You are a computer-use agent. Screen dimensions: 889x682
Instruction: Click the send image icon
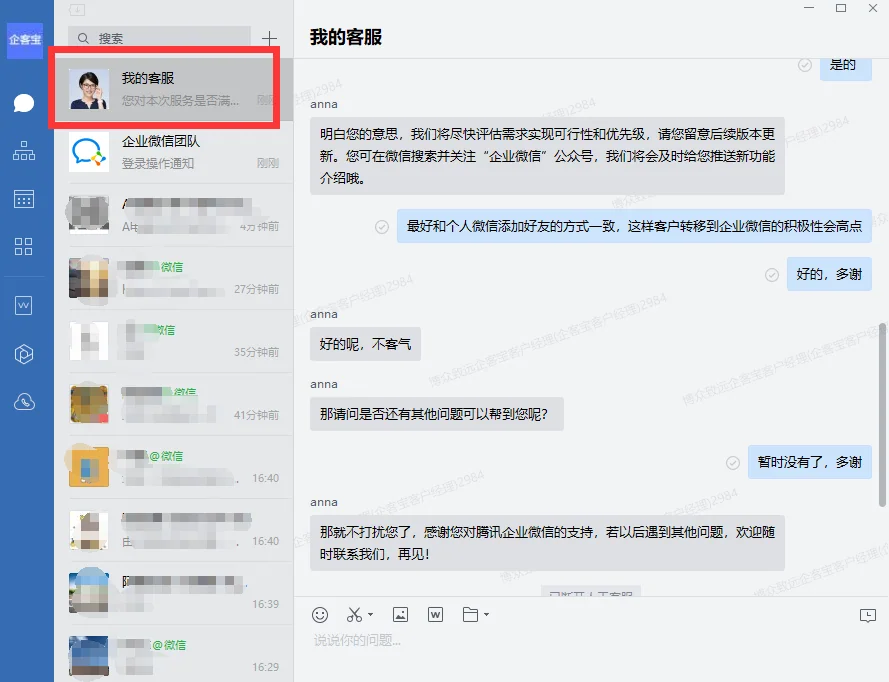[x=400, y=615]
